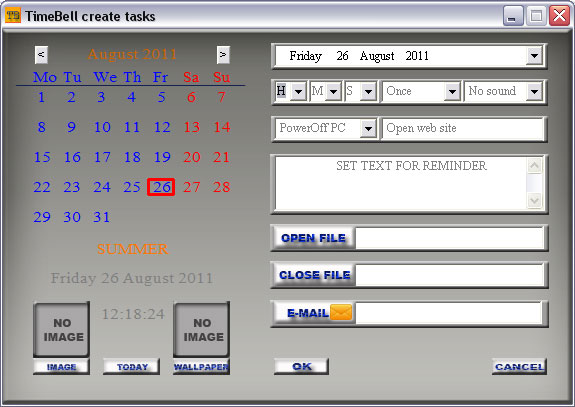Click the e-mail address field

[449, 313]
